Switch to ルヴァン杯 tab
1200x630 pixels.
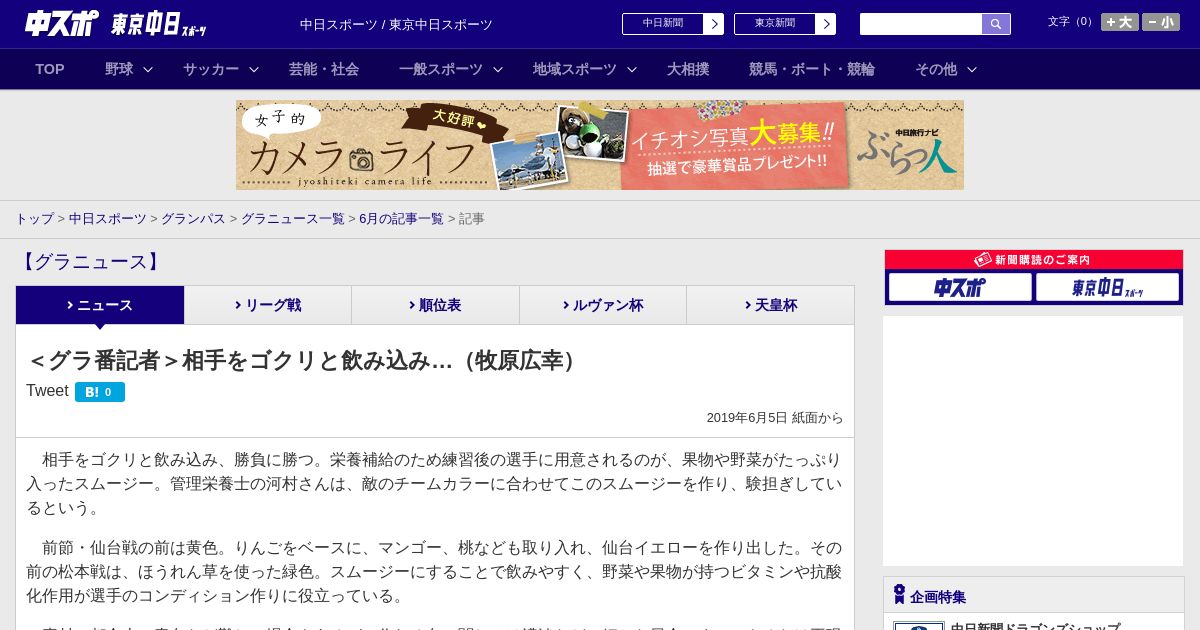[x=603, y=305]
